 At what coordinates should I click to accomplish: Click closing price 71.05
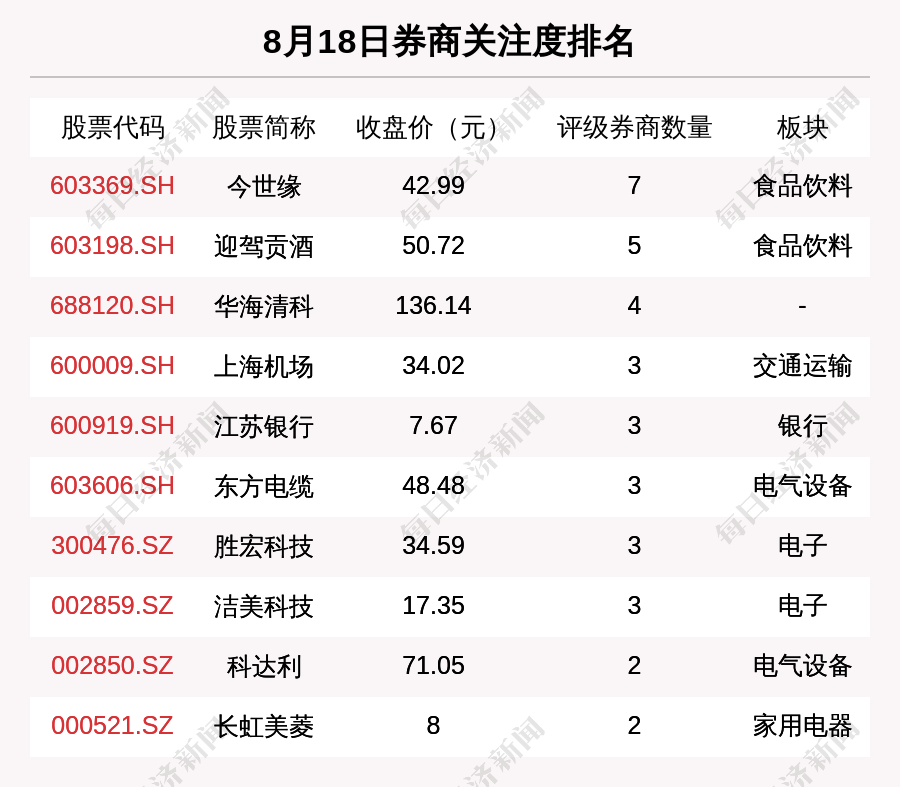tap(433, 666)
